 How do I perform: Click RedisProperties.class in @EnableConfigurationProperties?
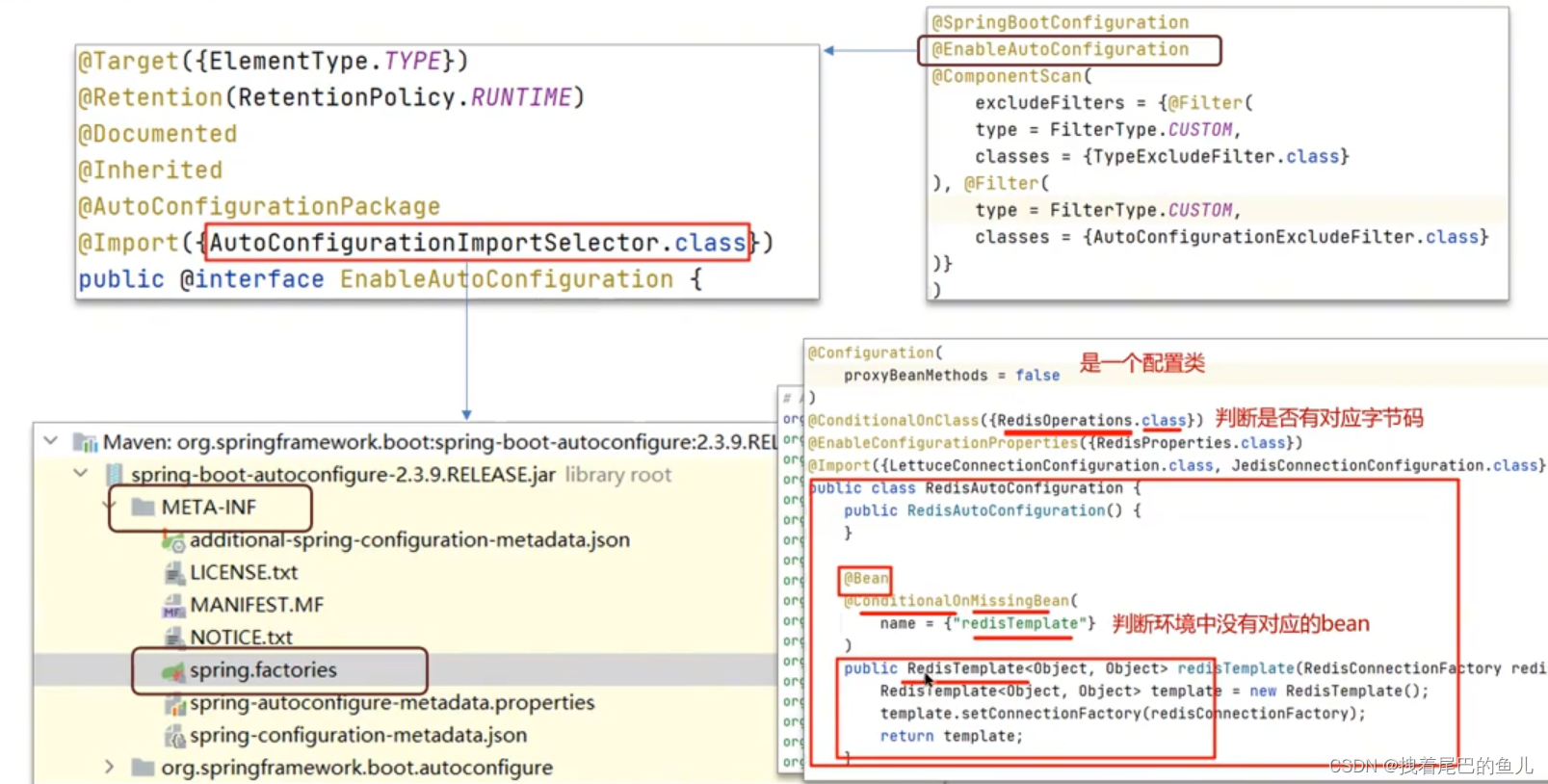1190,443
